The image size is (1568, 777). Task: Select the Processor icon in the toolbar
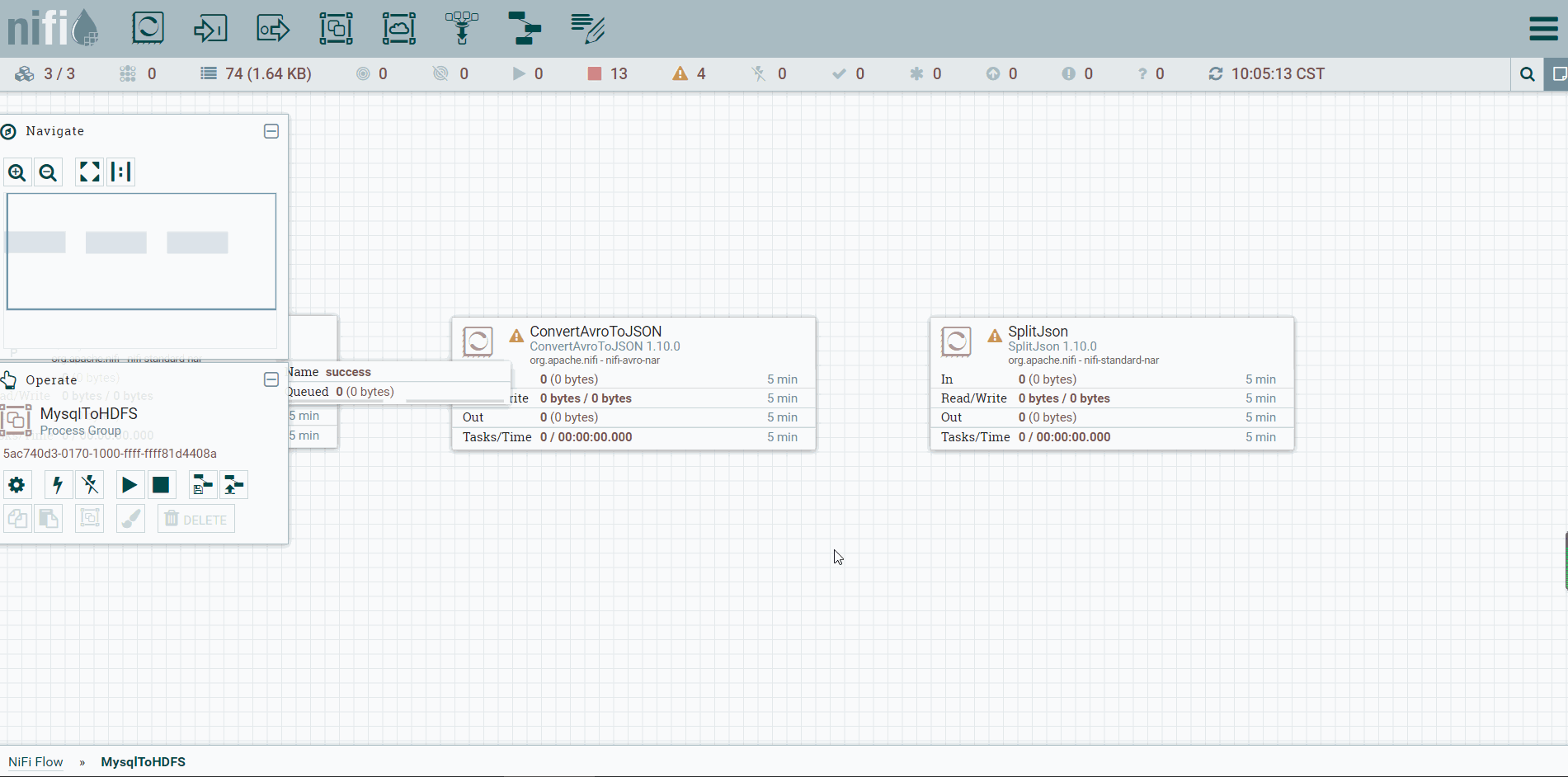point(148,28)
